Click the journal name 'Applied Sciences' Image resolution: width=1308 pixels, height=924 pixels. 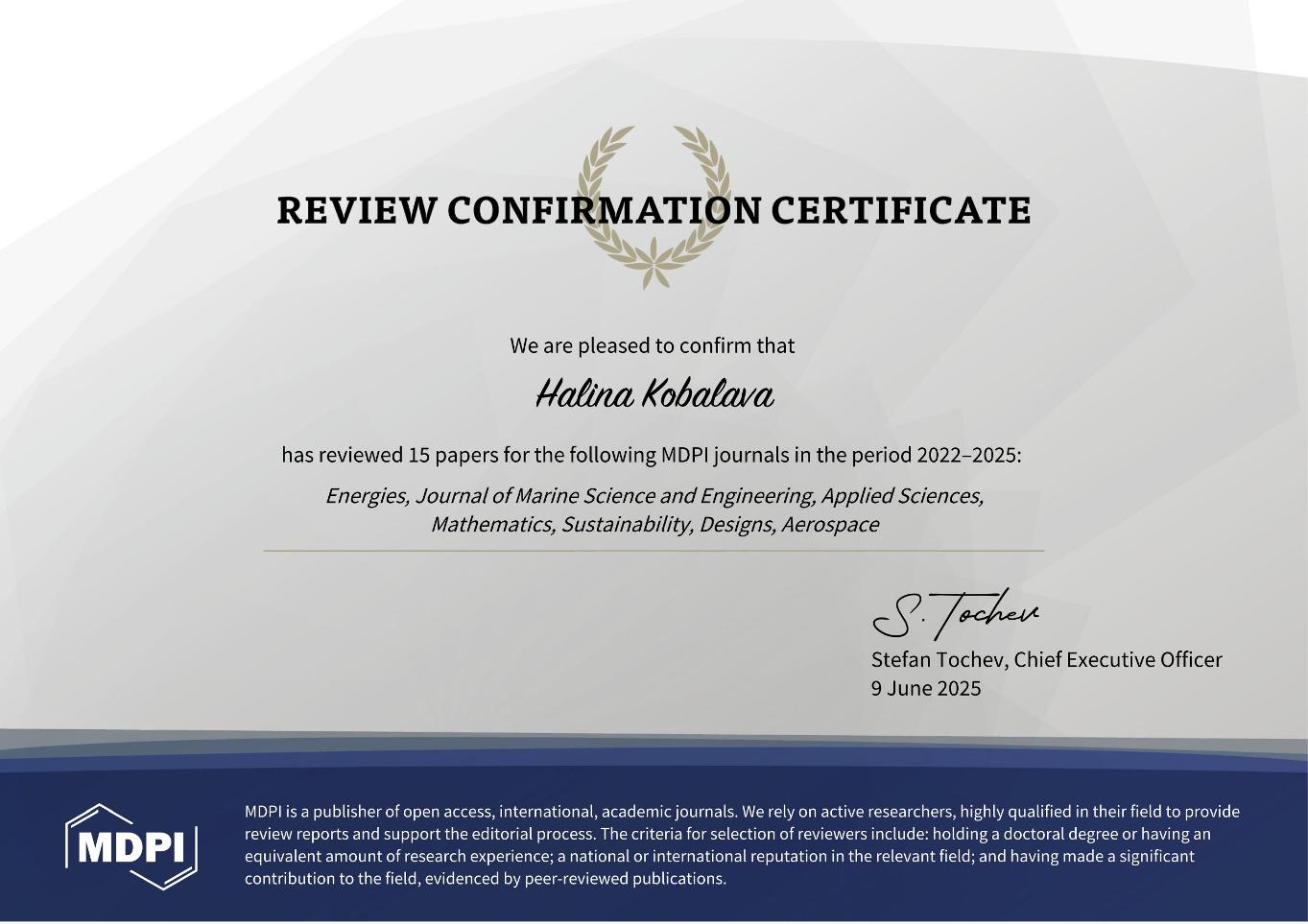[902, 496]
